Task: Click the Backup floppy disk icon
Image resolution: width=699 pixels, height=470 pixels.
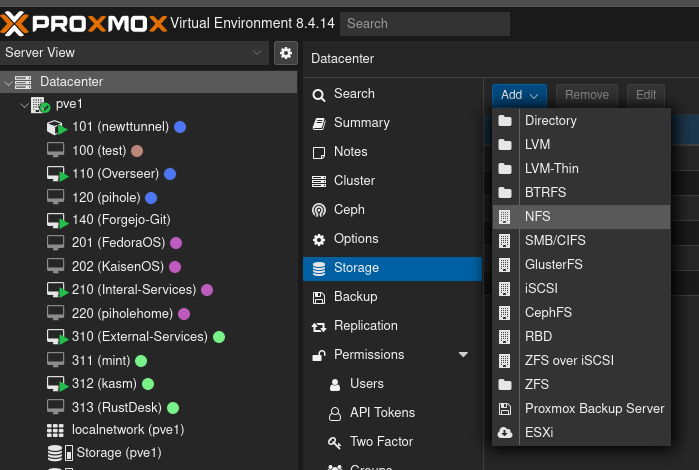Action: [319, 298]
